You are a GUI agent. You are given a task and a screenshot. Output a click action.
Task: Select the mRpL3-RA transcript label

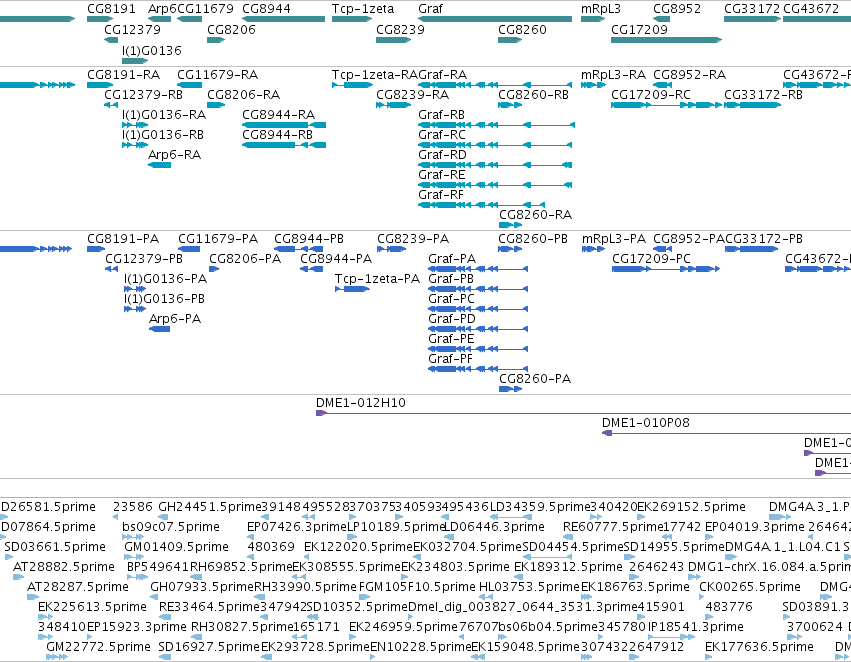click(x=613, y=74)
